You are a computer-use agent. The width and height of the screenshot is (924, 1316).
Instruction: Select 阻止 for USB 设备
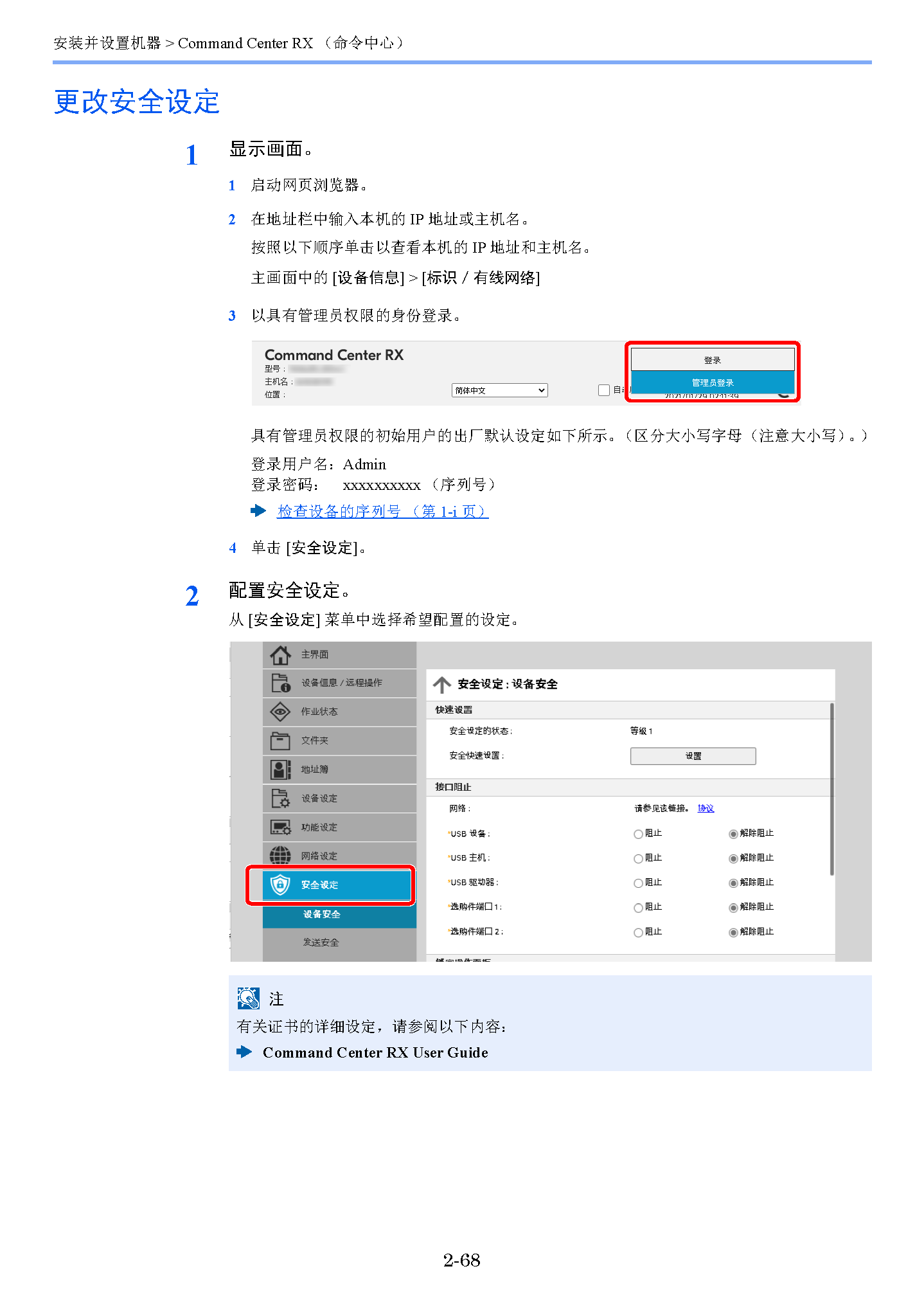638,834
